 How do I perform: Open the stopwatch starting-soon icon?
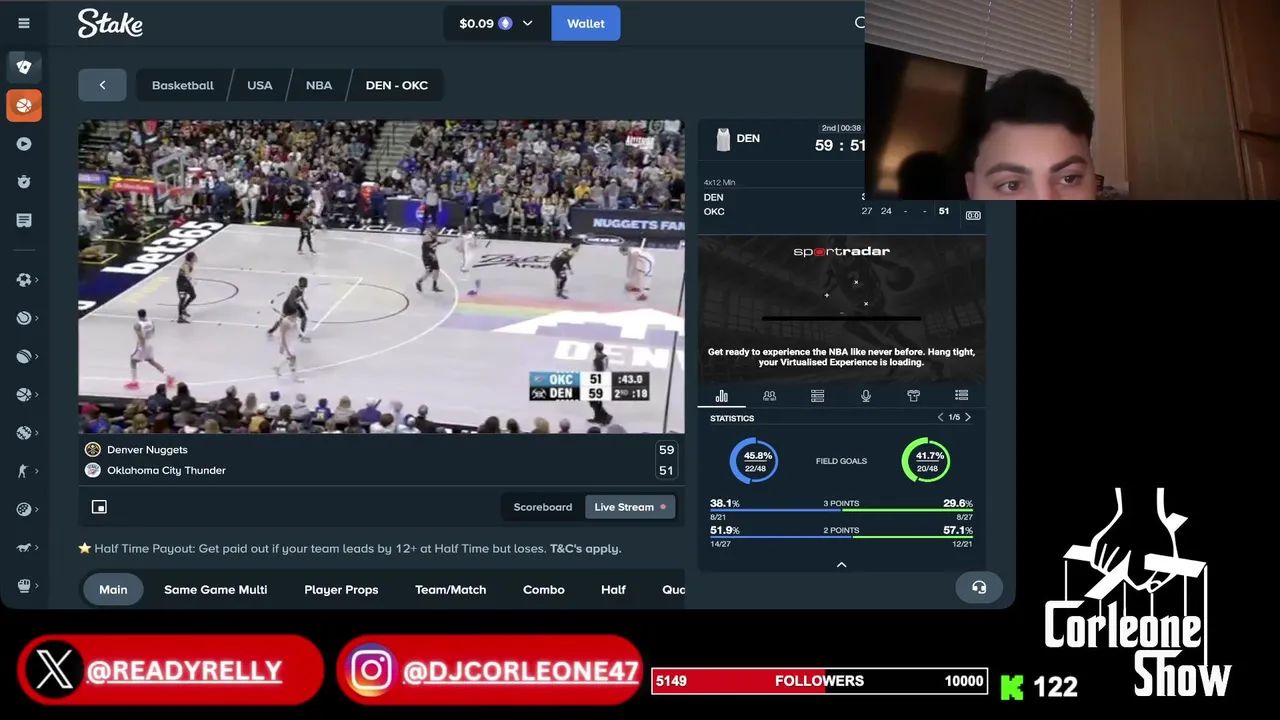click(x=24, y=182)
